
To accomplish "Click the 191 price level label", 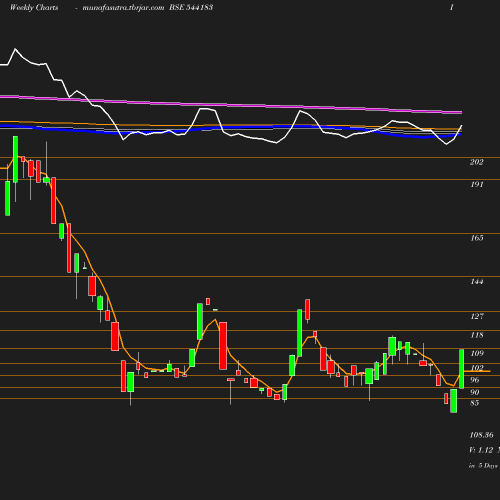I will (477, 184).
